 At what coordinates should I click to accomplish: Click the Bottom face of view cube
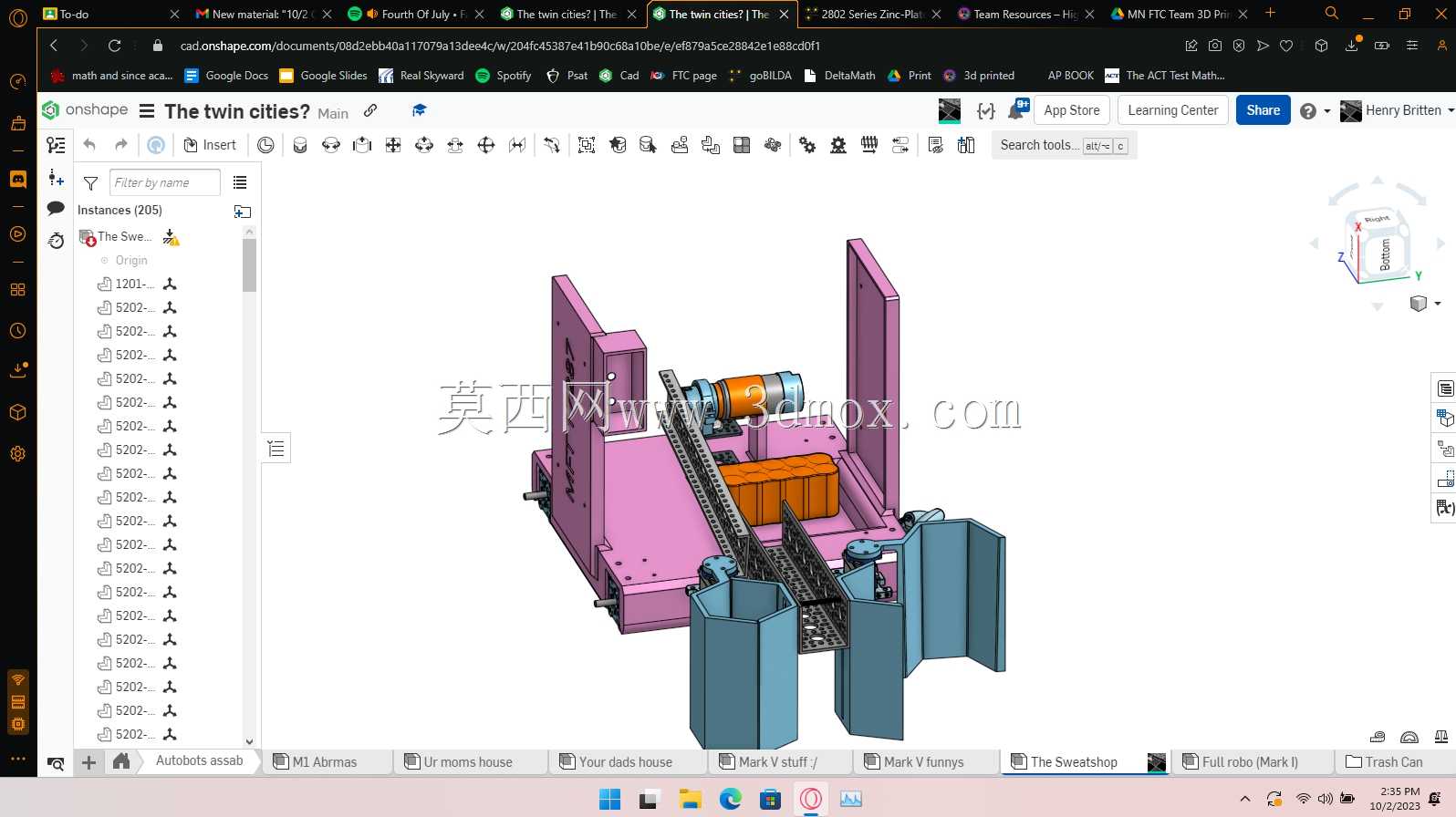pyautogui.click(x=1386, y=253)
